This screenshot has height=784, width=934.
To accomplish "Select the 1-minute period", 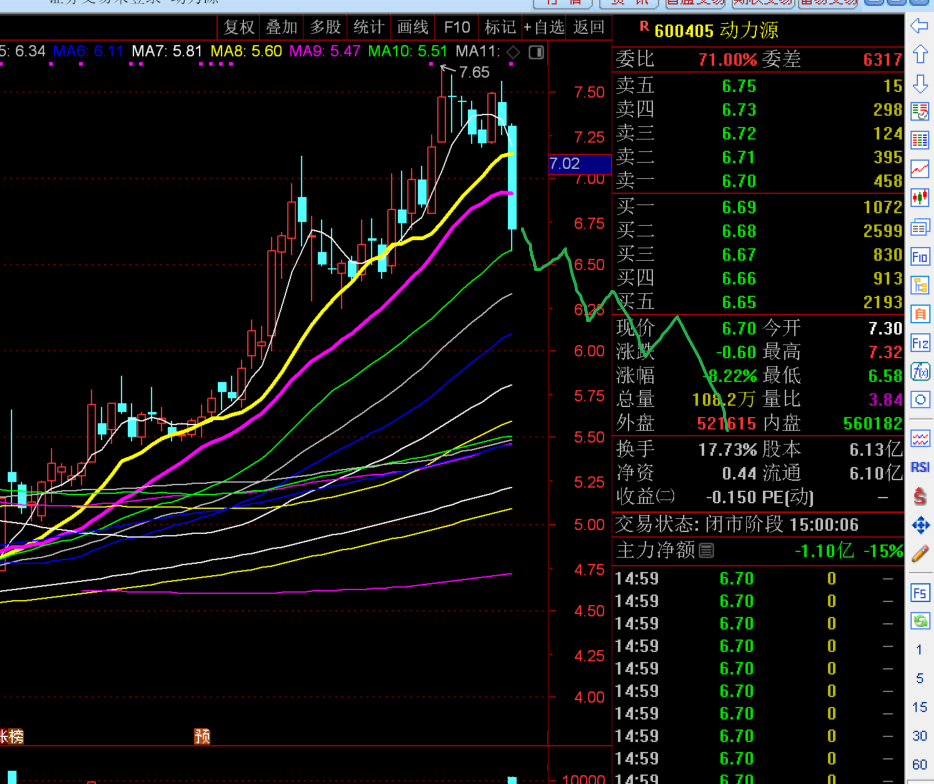I will click(919, 651).
